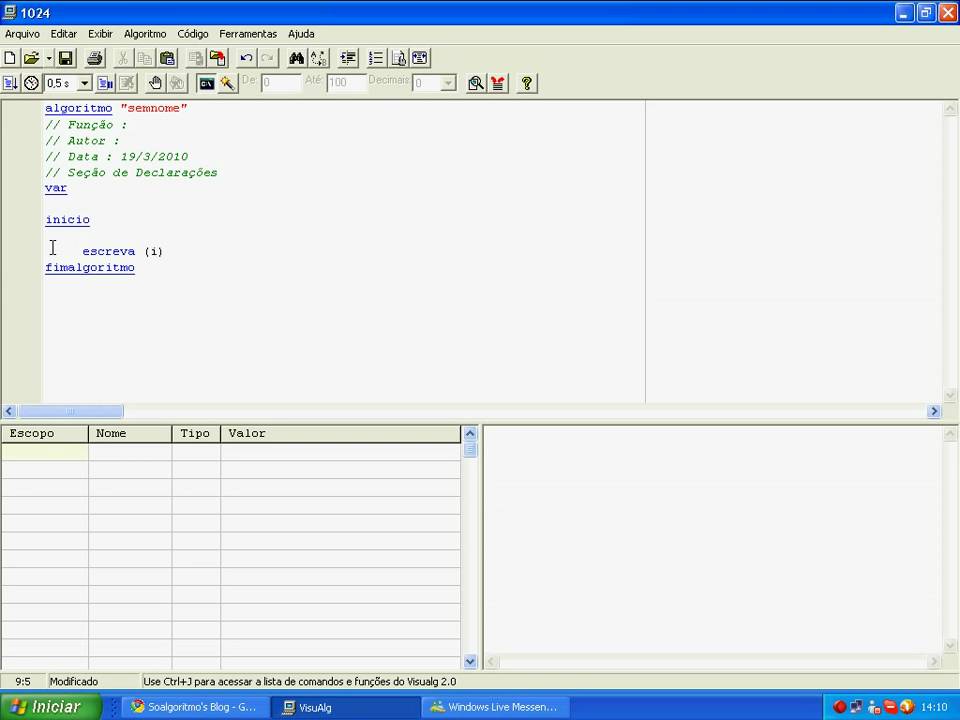Print the code with printer icon

click(94, 58)
